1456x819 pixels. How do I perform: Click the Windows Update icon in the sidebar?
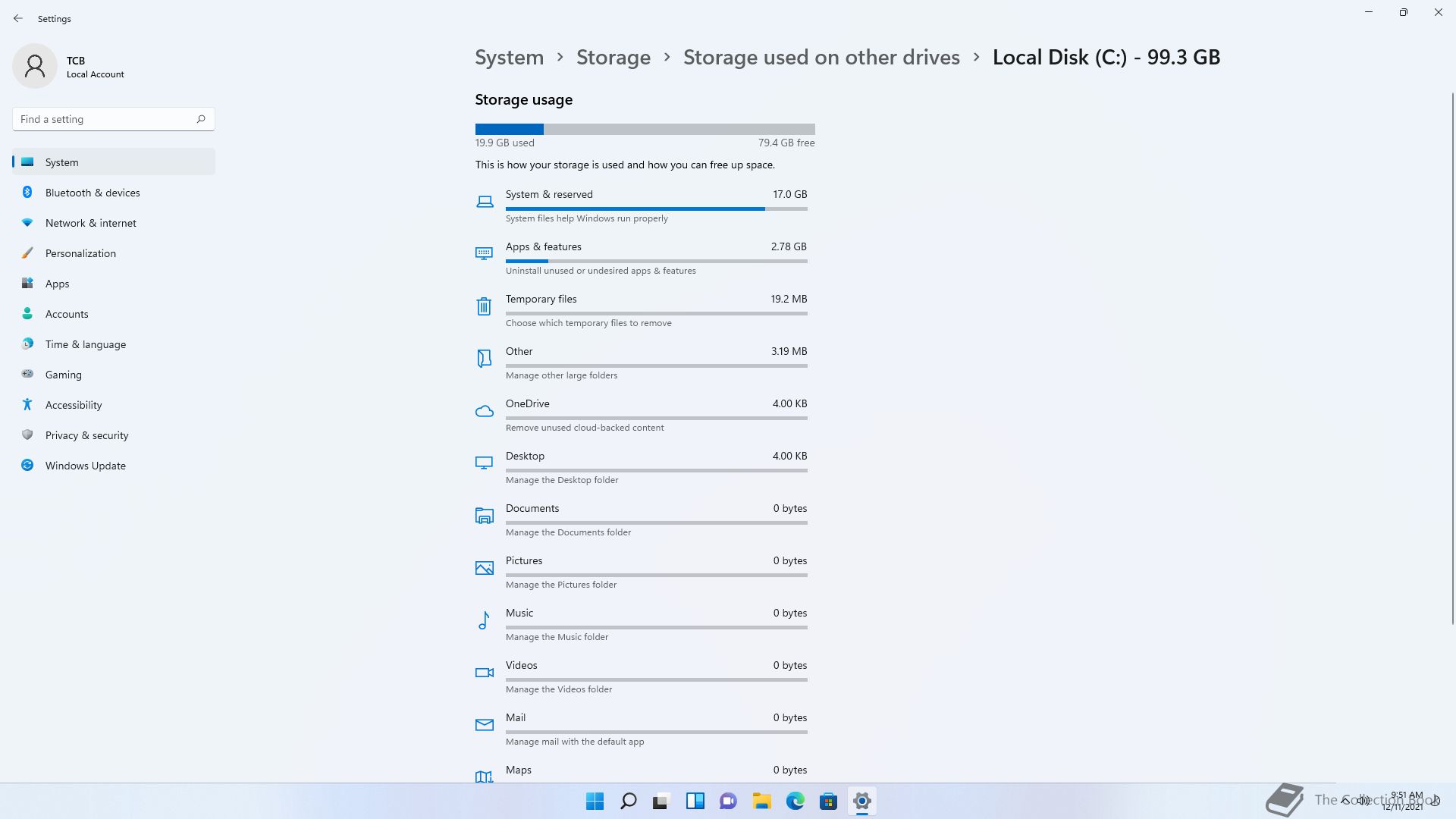click(x=27, y=466)
